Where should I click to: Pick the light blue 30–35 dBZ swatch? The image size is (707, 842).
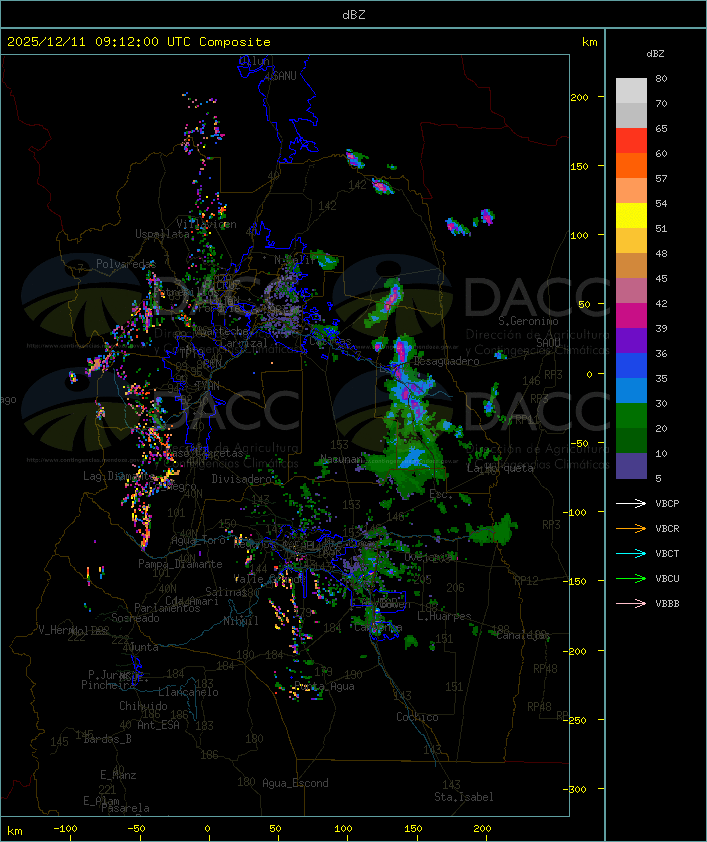pos(631,391)
